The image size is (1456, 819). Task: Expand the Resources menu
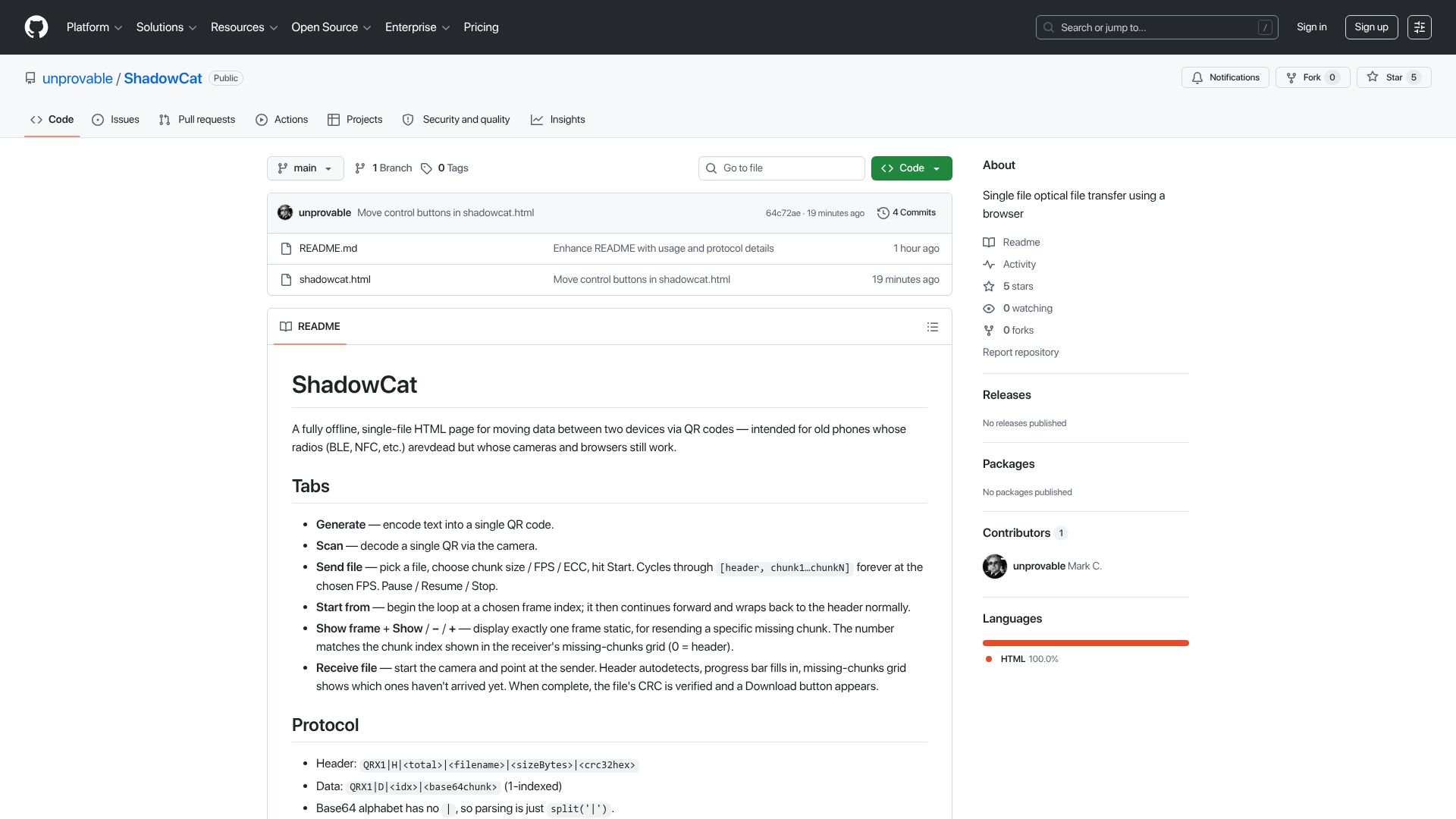click(x=244, y=27)
